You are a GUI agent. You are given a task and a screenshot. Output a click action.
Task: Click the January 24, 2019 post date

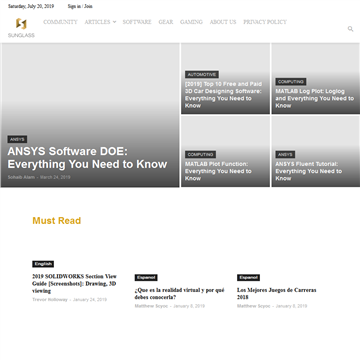point(90,300)
